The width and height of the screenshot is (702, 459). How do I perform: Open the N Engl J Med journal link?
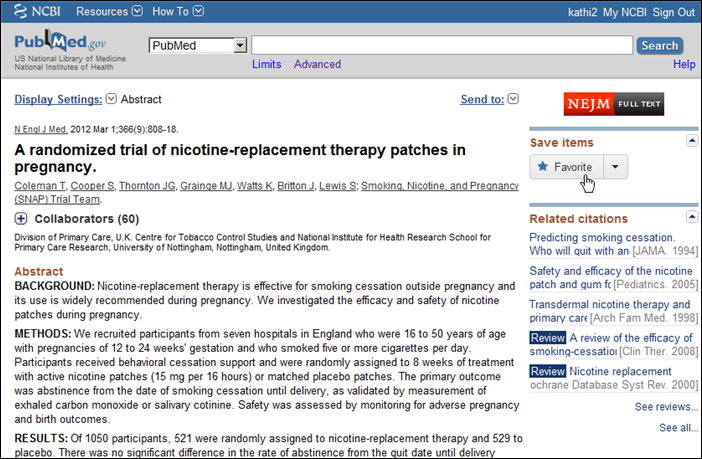point(41,129)
